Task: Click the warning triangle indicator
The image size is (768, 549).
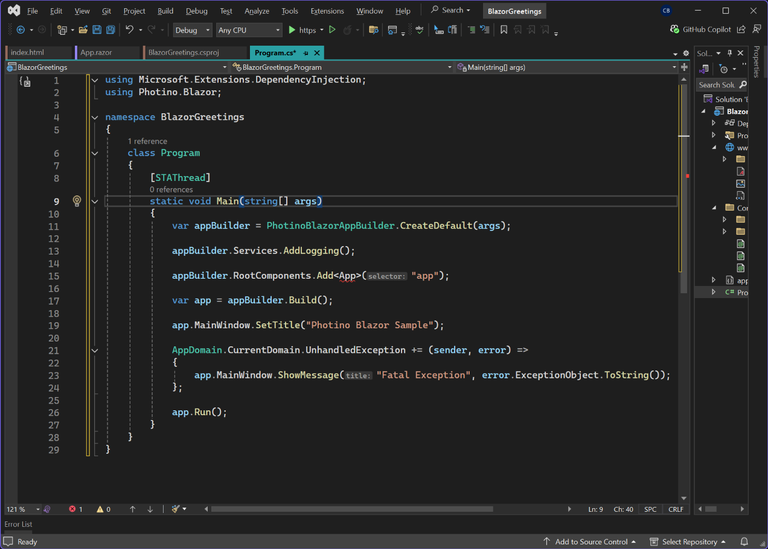Action: (101, 509)
